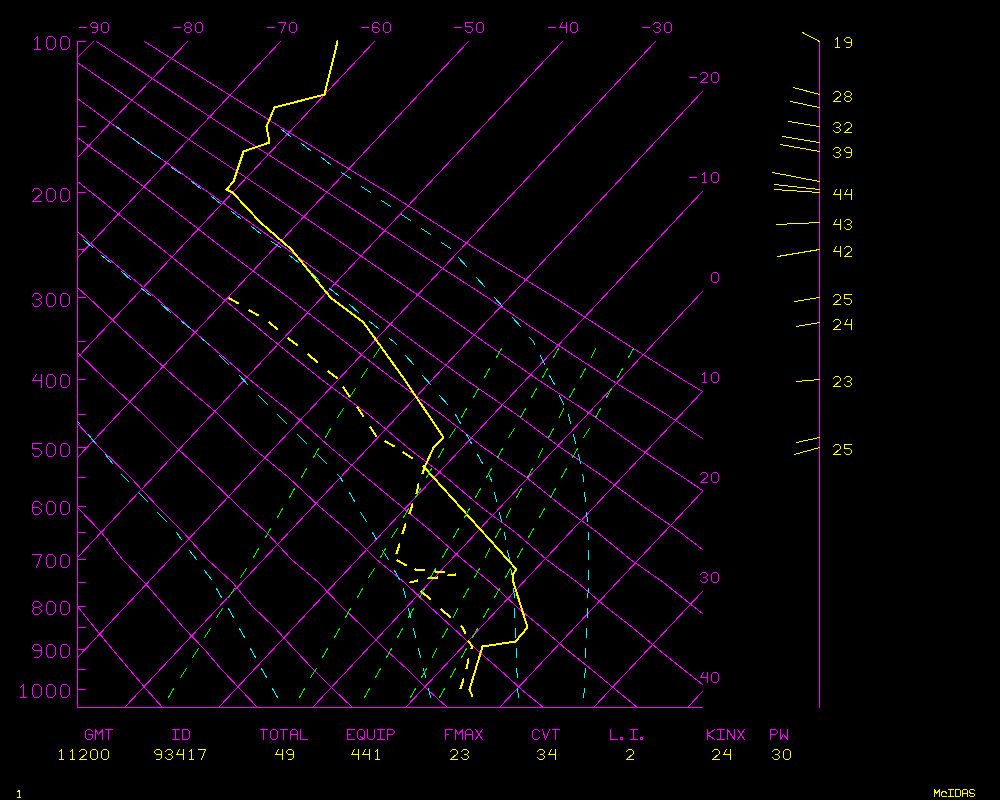Select the topmost wind speed value 19
The image size is (1000, 800).
click(843, 43)
